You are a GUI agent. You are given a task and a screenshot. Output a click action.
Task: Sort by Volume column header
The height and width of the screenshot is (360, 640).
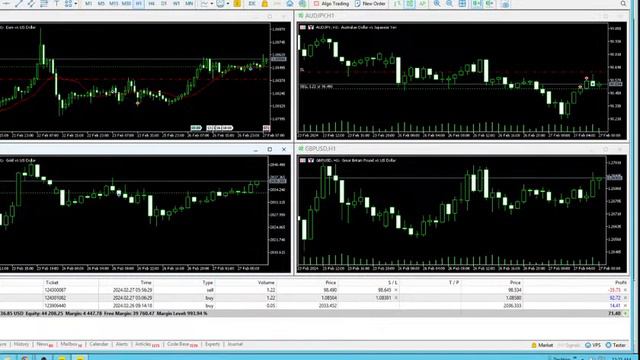(266, 282)
